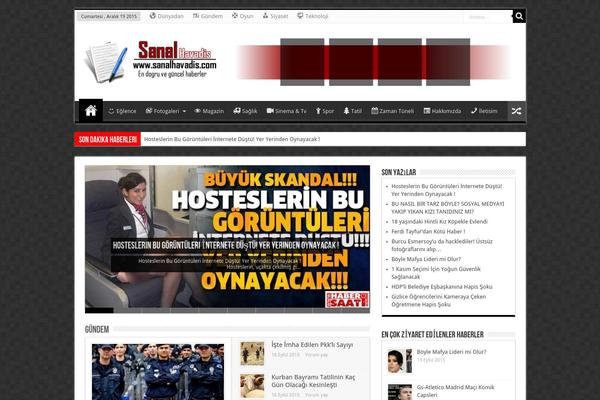Image resolution: width=600 pixels, height=400 pixels.
Task: Expand the Fotogaleri dropdown arrow
Action: pyautogui.click(x=184, y=111)
